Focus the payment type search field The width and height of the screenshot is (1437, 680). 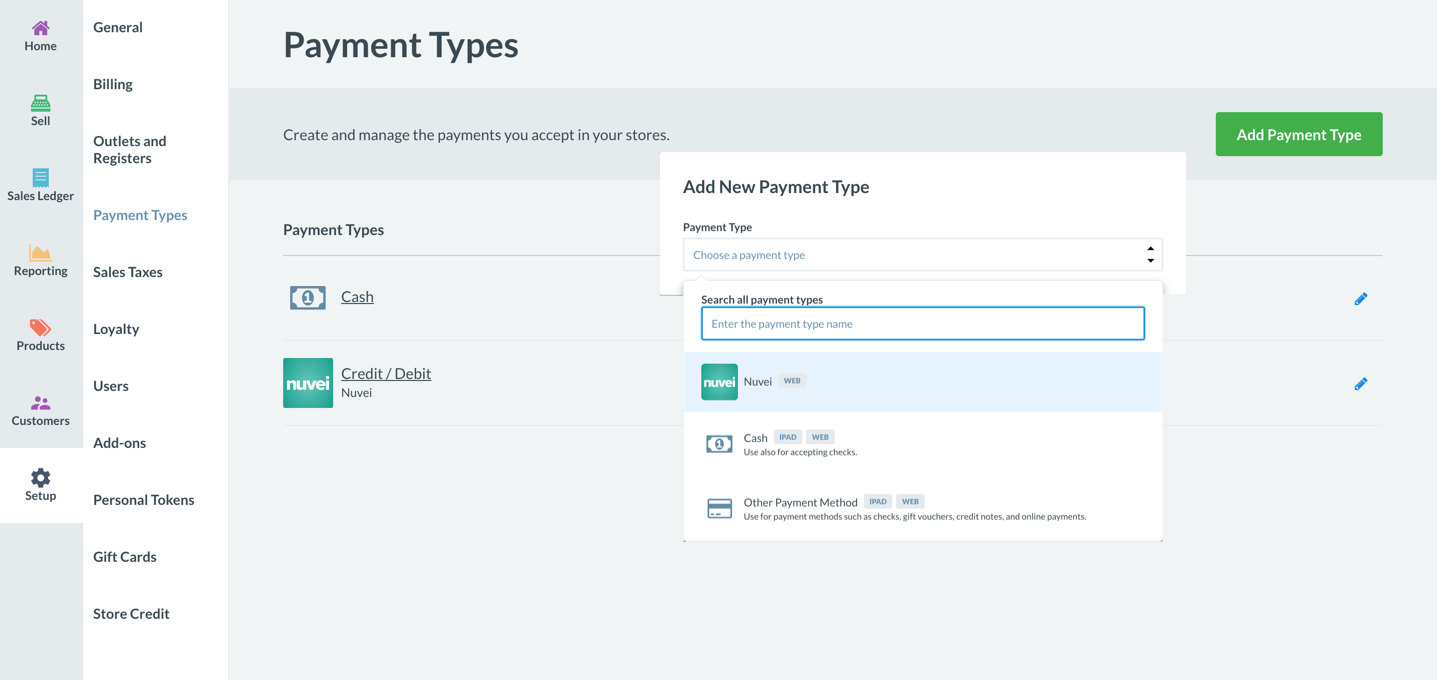click(x=922, y=324)
